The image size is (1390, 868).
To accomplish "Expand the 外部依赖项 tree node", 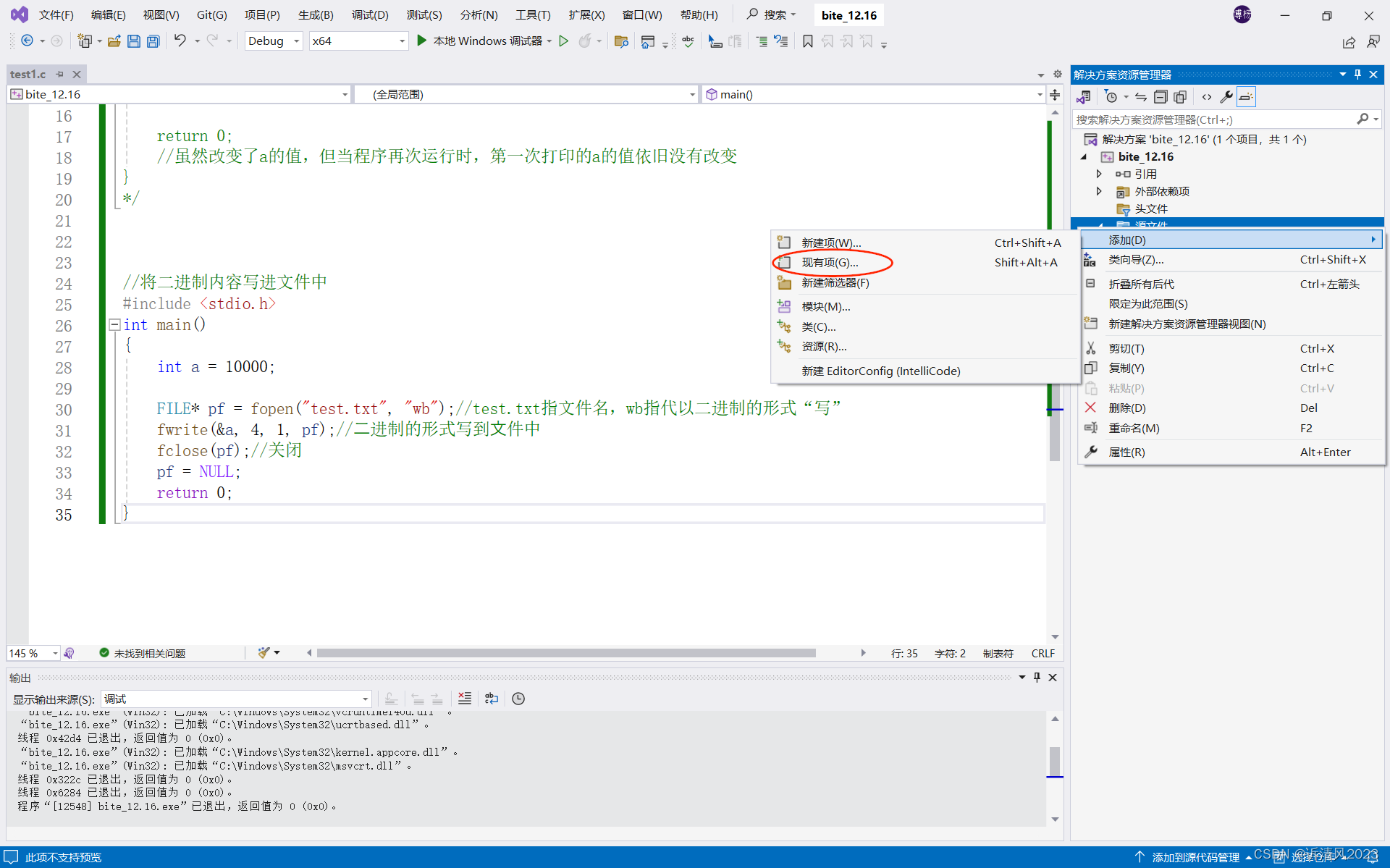I will [x=1099, y=191].
